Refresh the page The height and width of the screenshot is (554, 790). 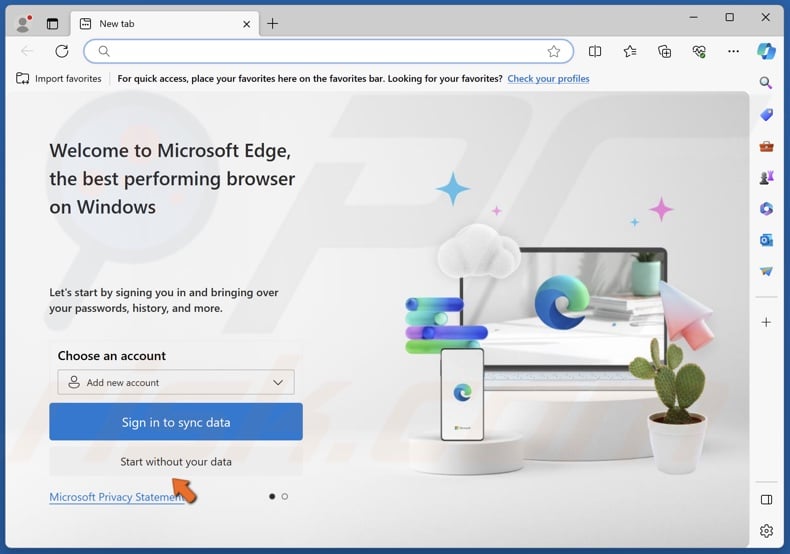(x=61, y=51)
